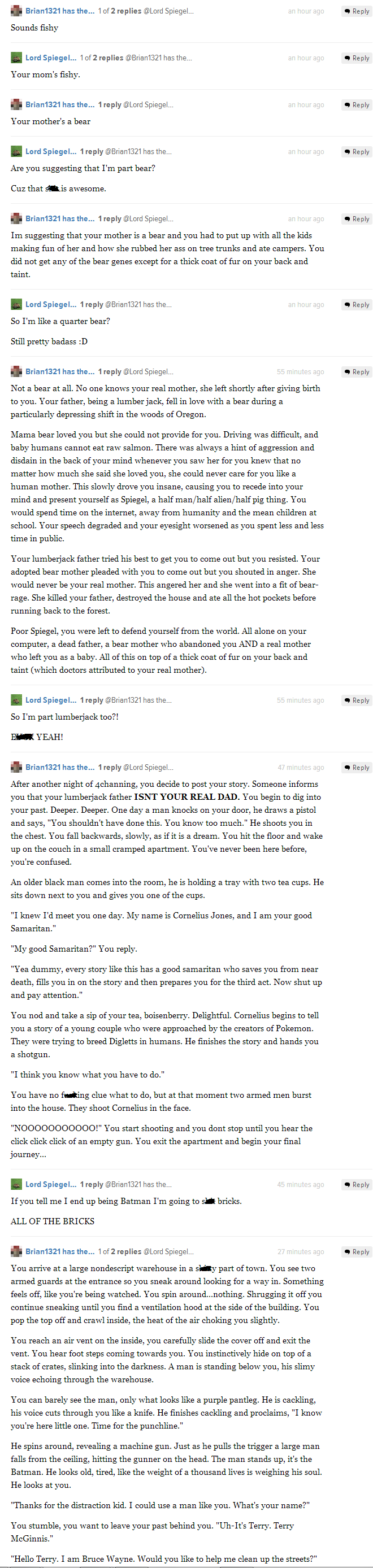Reply to the warehouse story posted 27 minutes ago
This screenshot has height=1568, width=373.
pos(357,1251)
